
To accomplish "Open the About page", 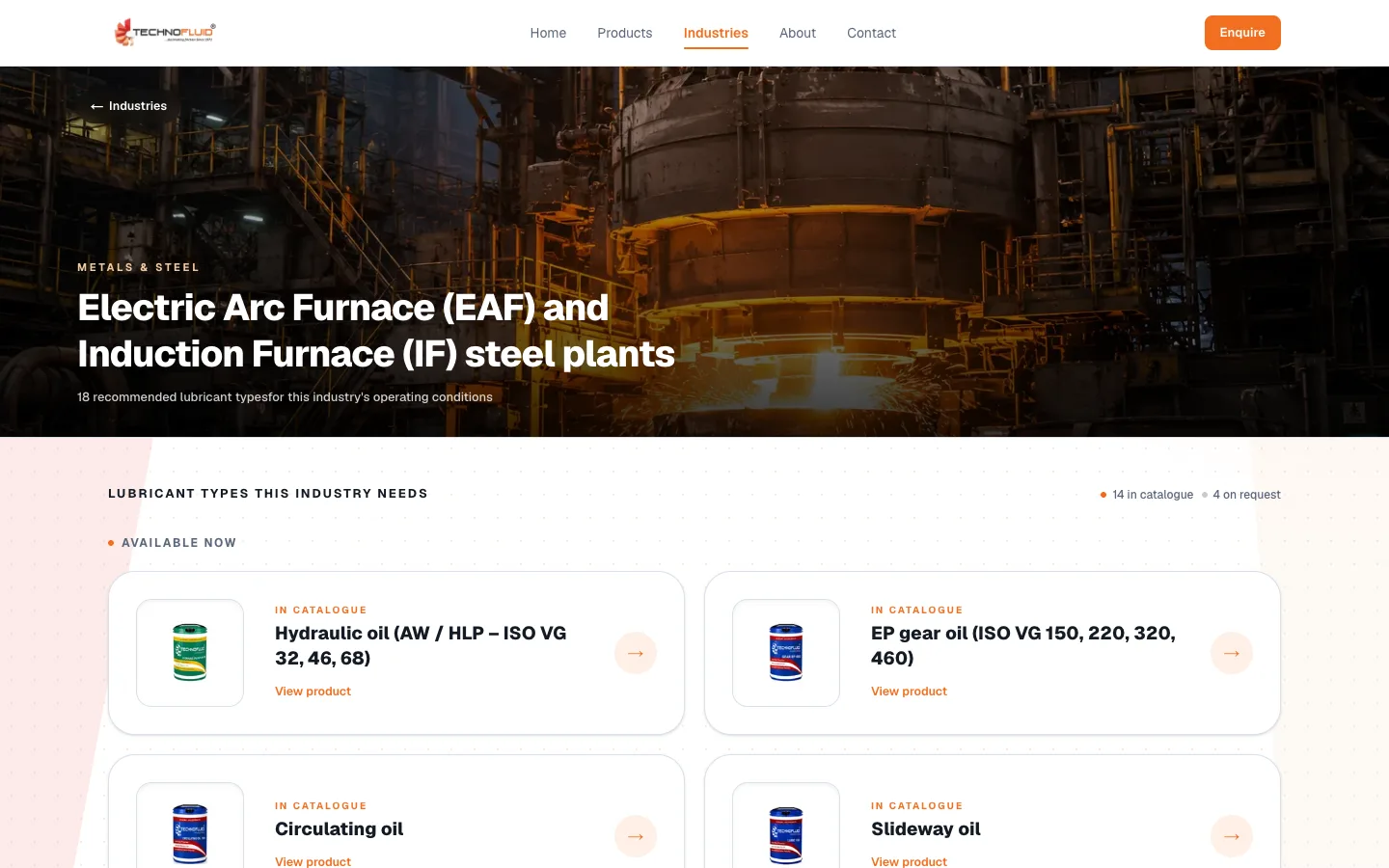I will coord(798,33).
